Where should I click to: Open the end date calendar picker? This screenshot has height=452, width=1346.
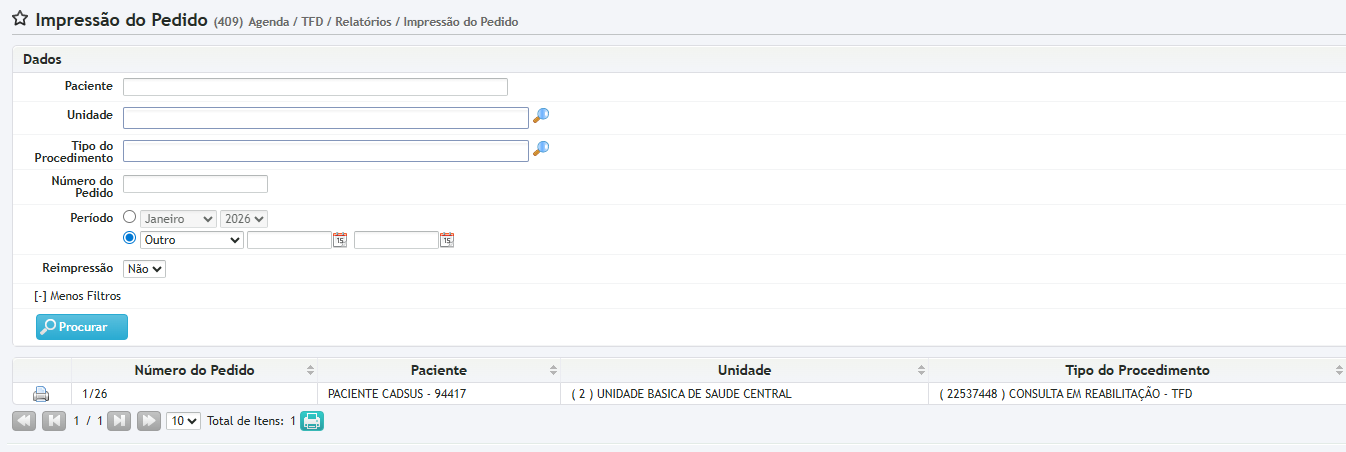point(447,240)
